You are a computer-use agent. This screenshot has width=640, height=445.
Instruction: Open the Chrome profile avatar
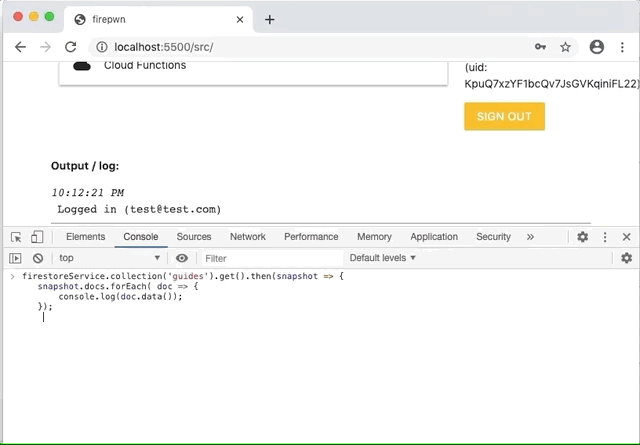pos(596,47)
